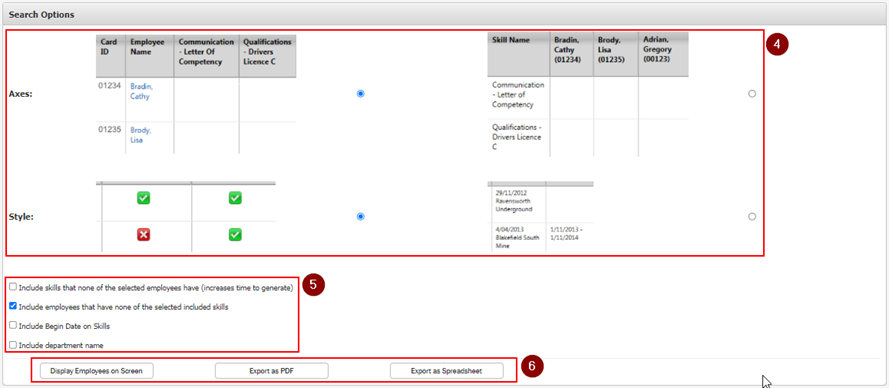Screen dimensions: 889x388
Task: Click Bradin, Cathy (01234) column header
Action: (x=572, y=54)
